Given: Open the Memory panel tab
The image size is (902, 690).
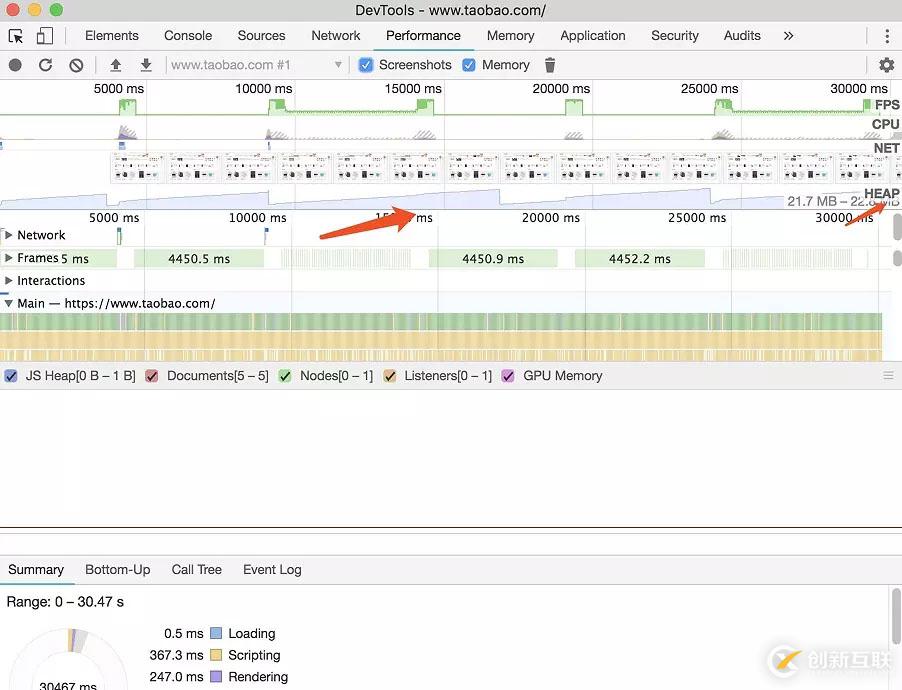Looking at the screenshot, I should click(x=510, y=36).
